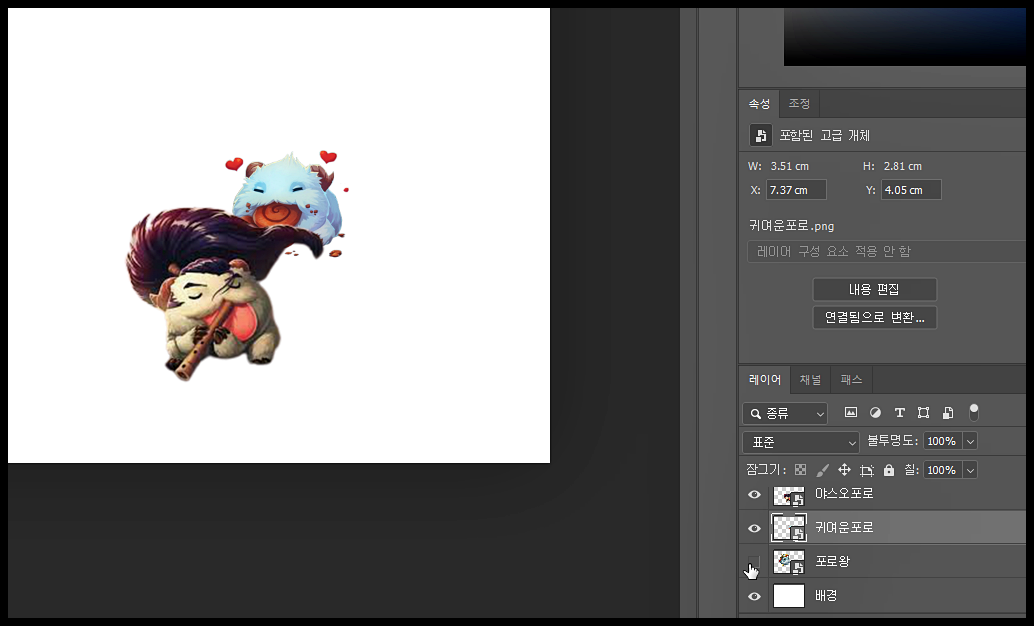Select the 포로왕 layer name
This screenshot has height=626, width=1034.
point(832,561)
